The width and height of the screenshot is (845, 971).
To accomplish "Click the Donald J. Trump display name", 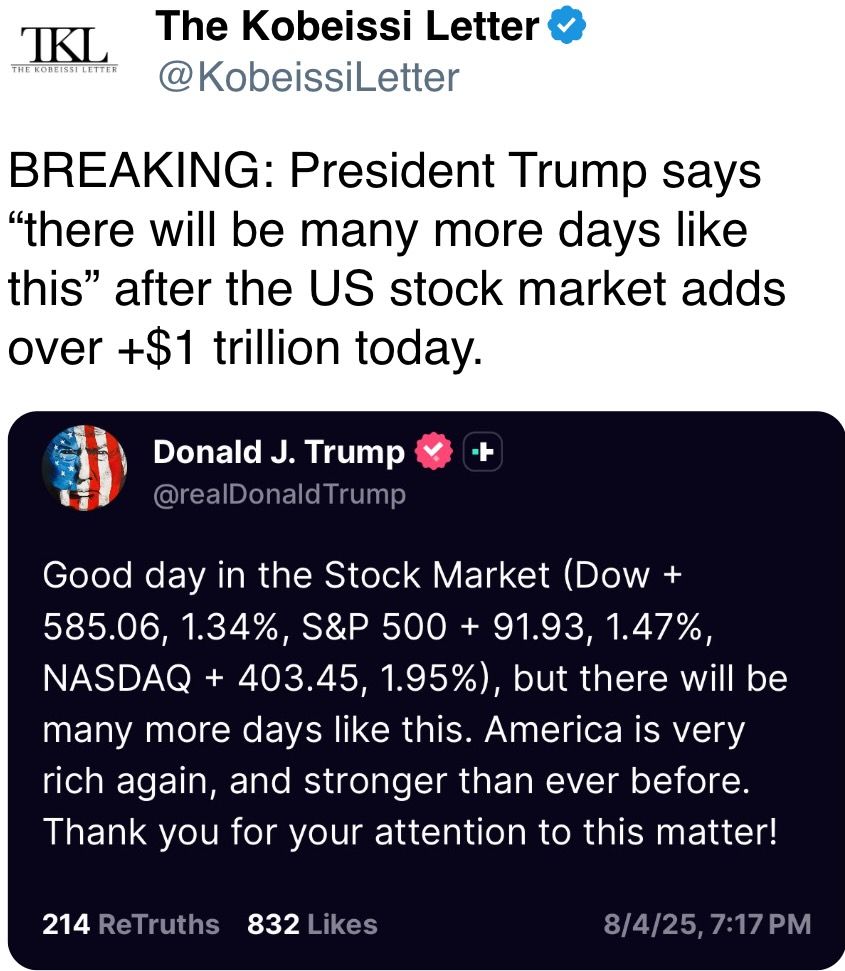I will [x=276, y=451].
